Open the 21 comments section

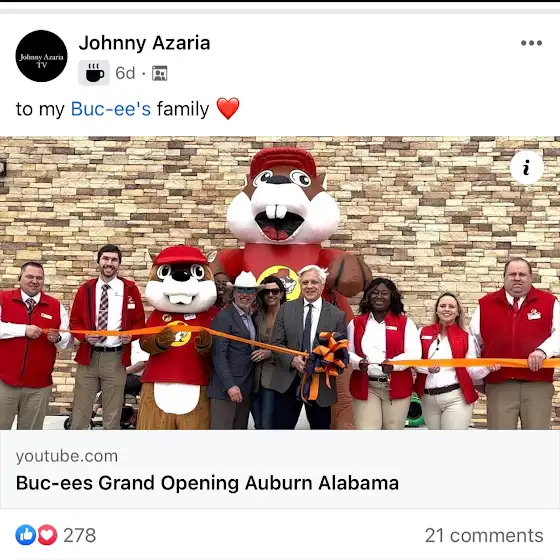[x=484, y=535]
